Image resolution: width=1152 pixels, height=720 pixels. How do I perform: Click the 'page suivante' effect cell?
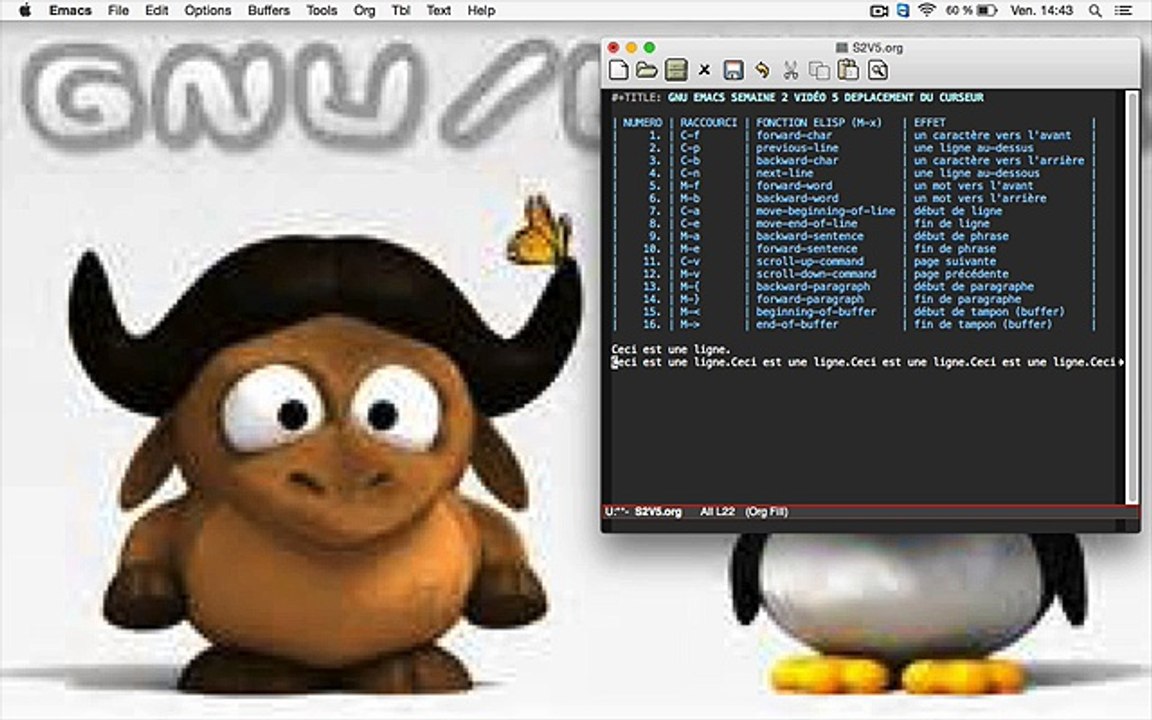coord(955,261)
